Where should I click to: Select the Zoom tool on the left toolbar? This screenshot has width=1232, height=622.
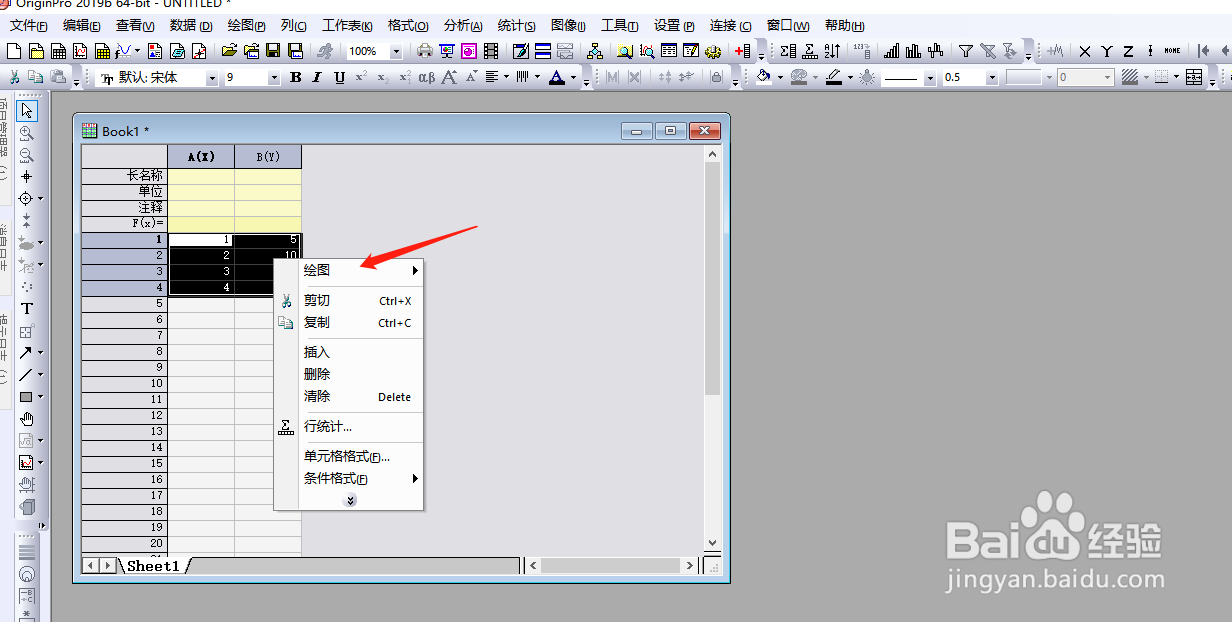pyautogui.click(x=26, y=132)
